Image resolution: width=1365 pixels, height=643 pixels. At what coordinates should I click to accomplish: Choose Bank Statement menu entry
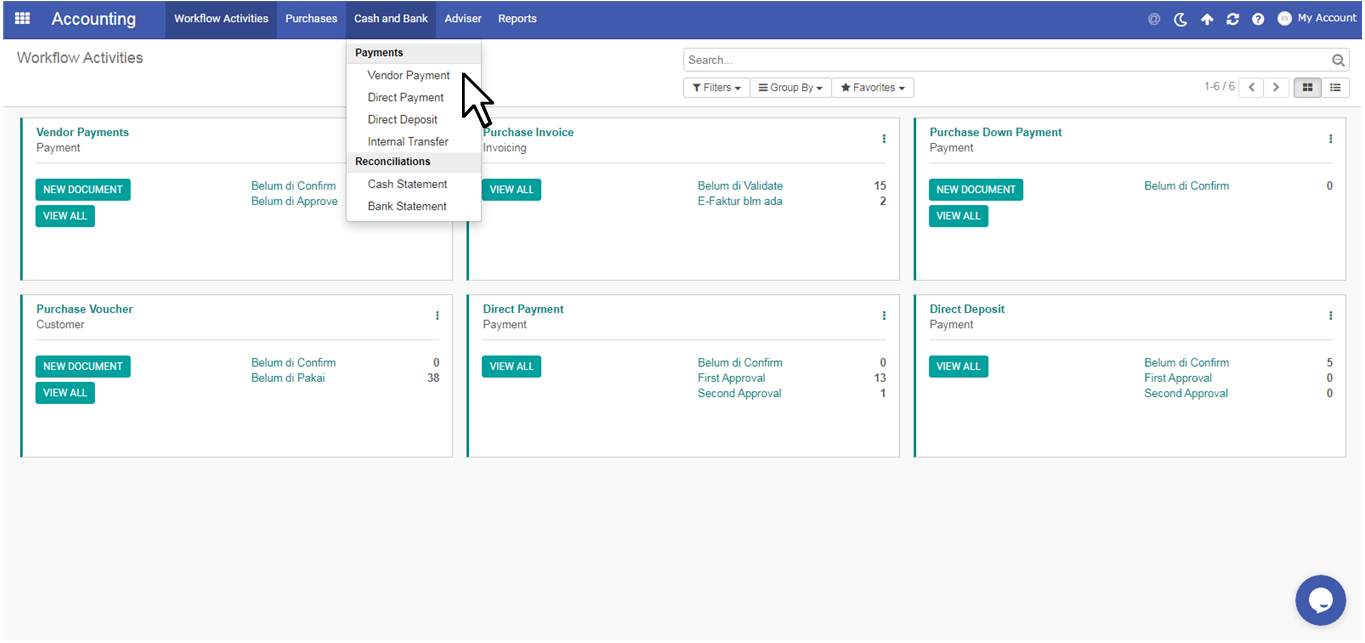click(x=407, y=206)
